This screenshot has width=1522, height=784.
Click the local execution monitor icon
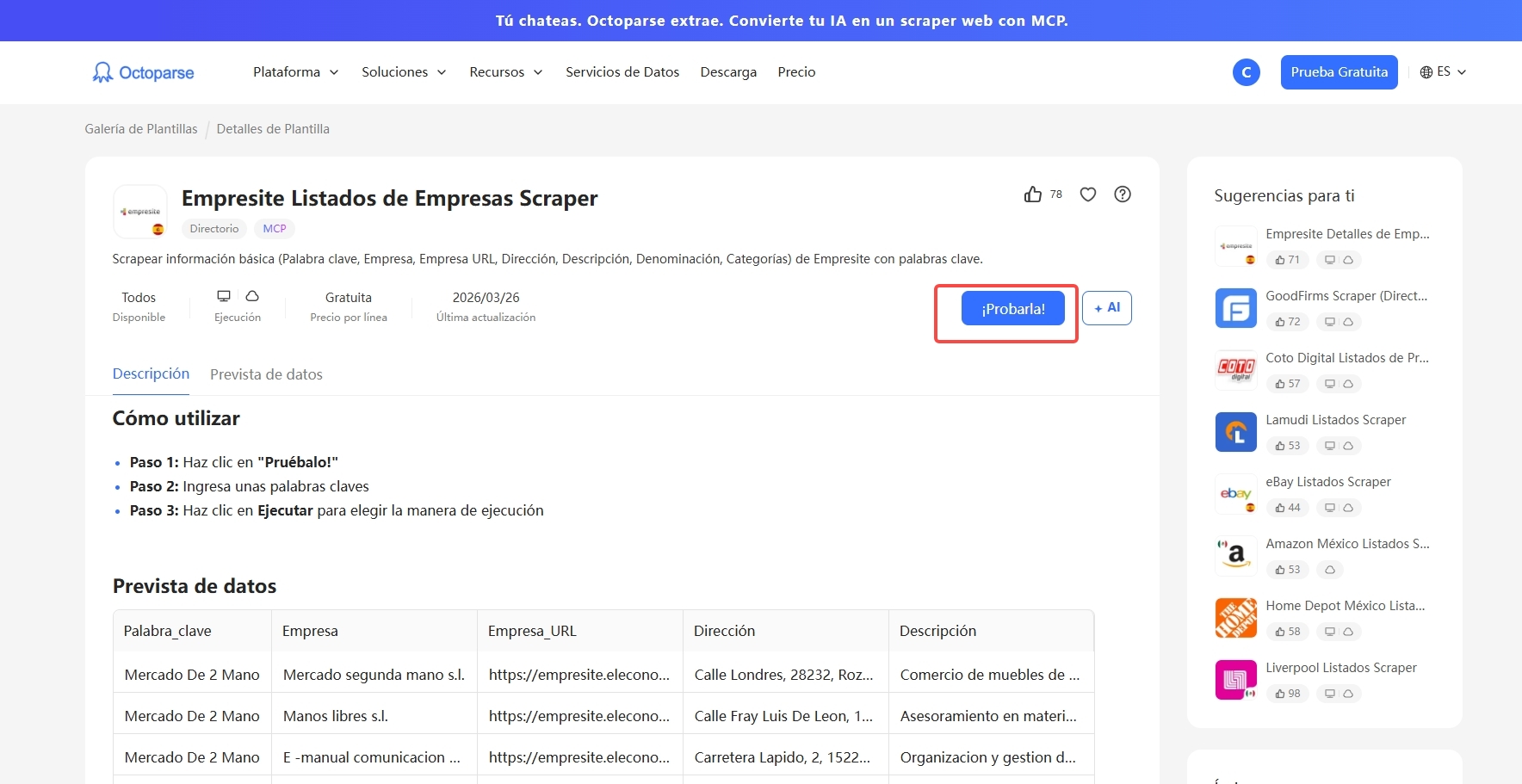coord(224,296)
